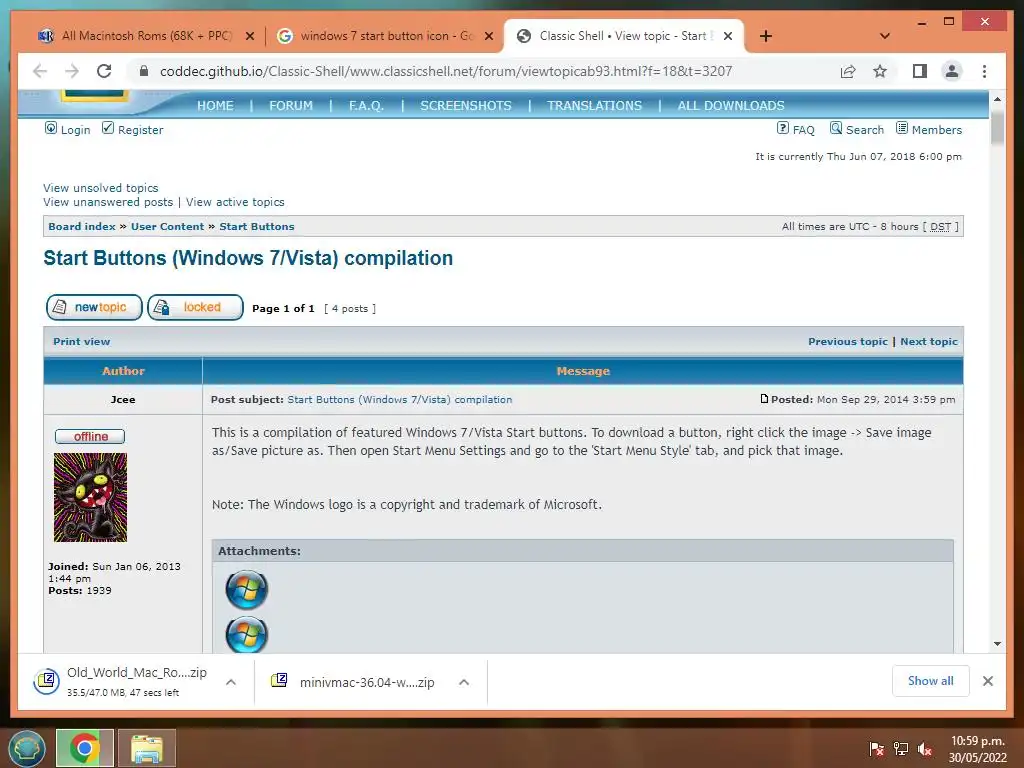Open Print view
Screen dimensions: 1024x768
pyautogui.click(x=82, y=342)
